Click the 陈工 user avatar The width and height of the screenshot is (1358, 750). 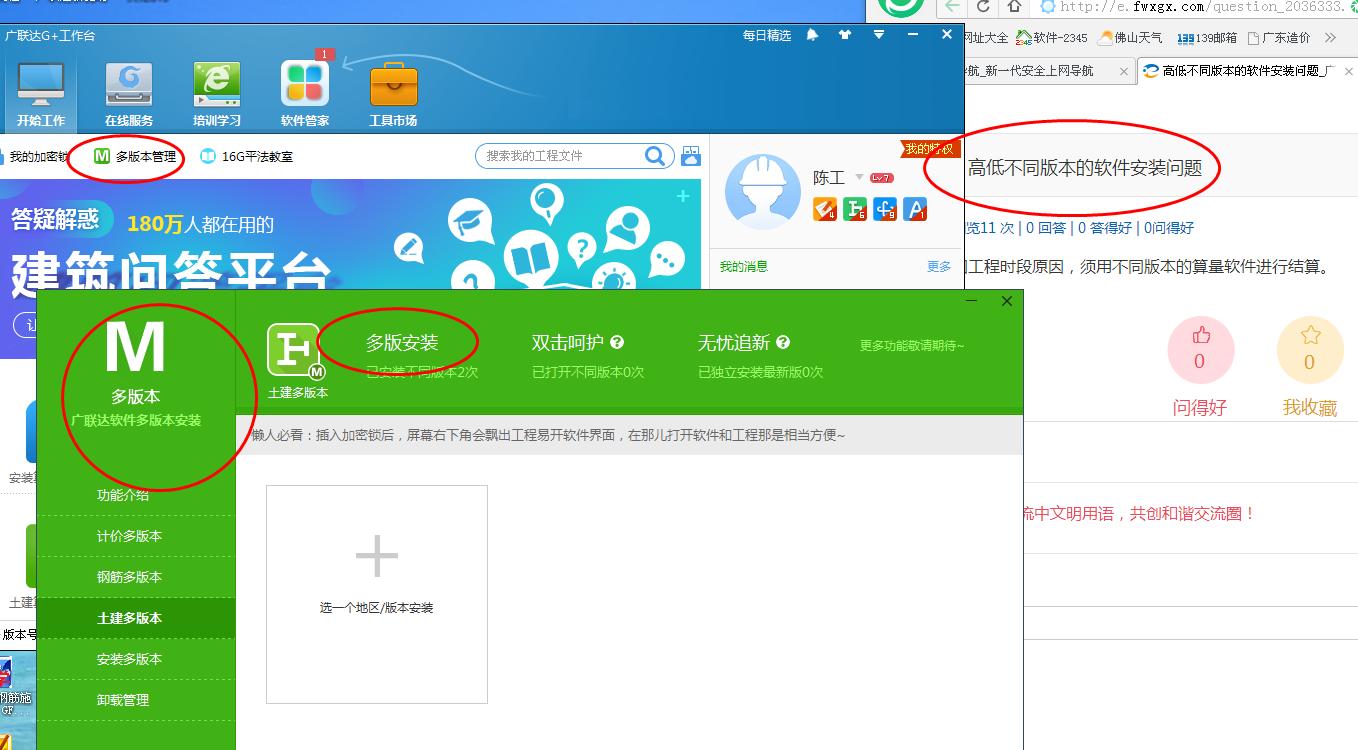(762, 192)
